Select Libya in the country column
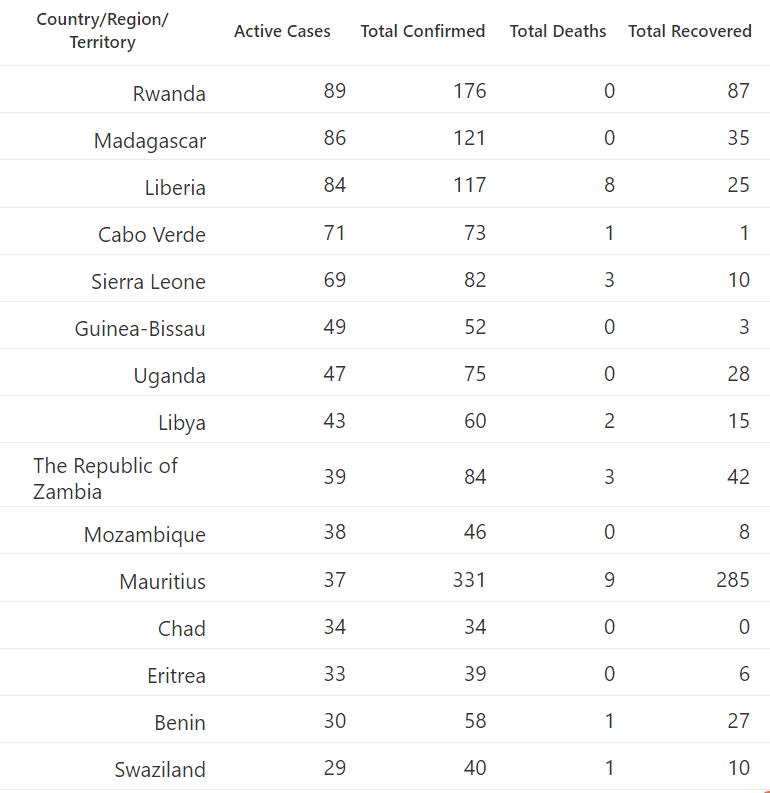The height and width of the screenshot is (793, 770). [x=182, y=423]
